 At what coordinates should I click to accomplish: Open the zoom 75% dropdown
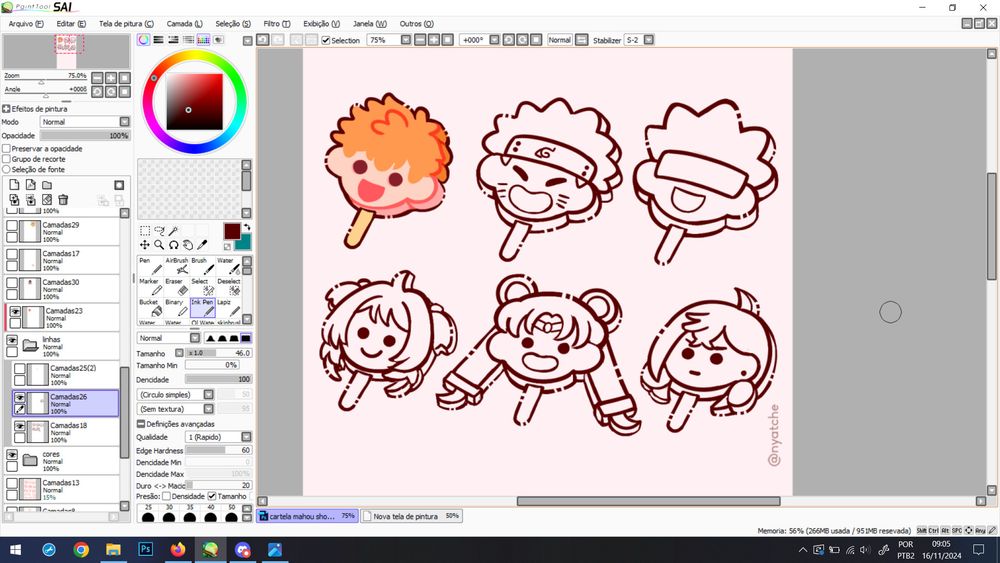coord(406,40)
